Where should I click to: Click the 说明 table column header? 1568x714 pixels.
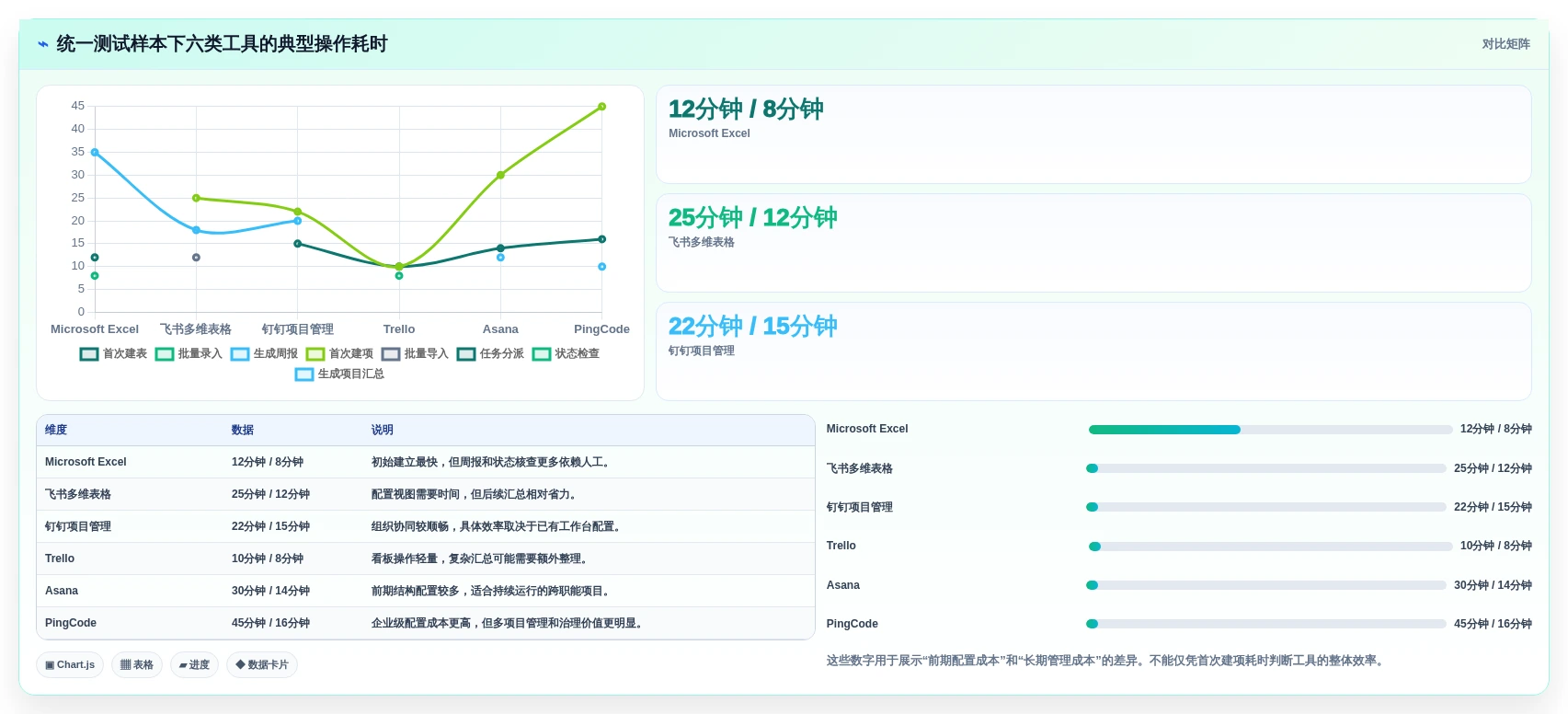[x=589, y=430]
